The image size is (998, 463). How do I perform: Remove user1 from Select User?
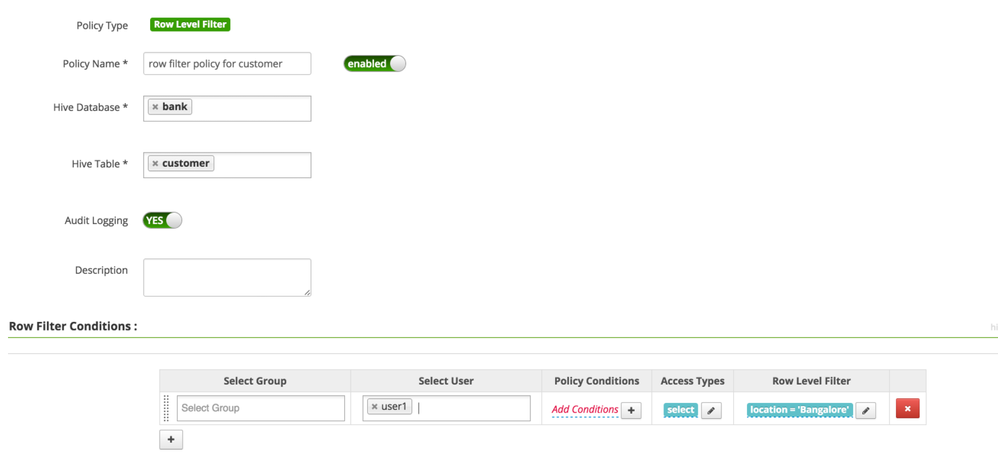[375, 407]
